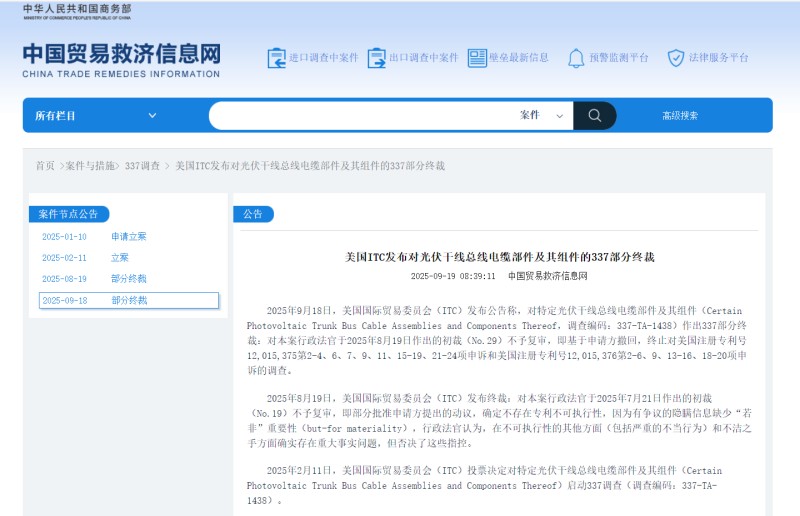This screenshot has width=800, height=516.
Task: Click the import investigation cases icon
Action: [x=277, y=58]
